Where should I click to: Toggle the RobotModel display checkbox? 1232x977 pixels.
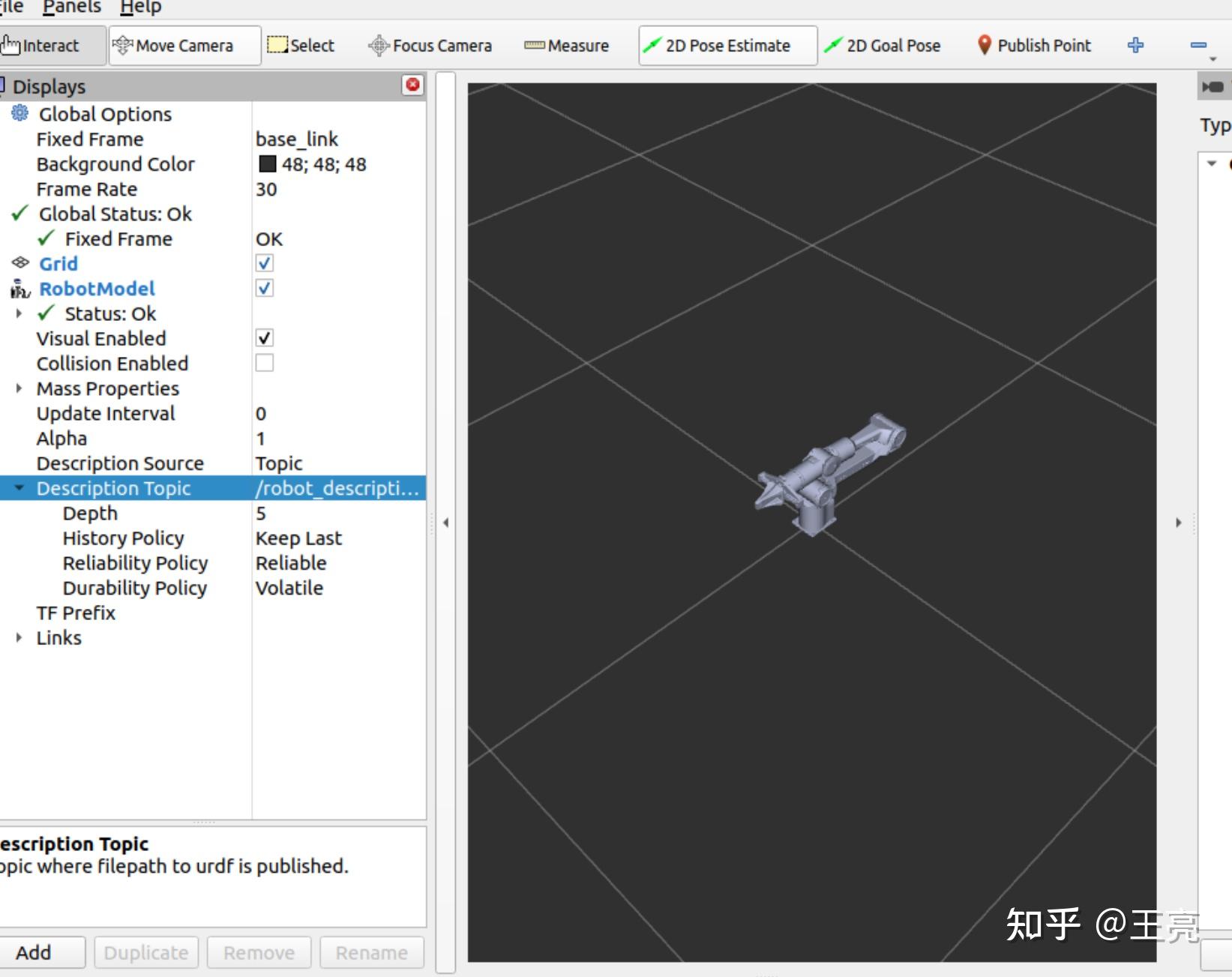pyautogui.click(x=264, y=288)
